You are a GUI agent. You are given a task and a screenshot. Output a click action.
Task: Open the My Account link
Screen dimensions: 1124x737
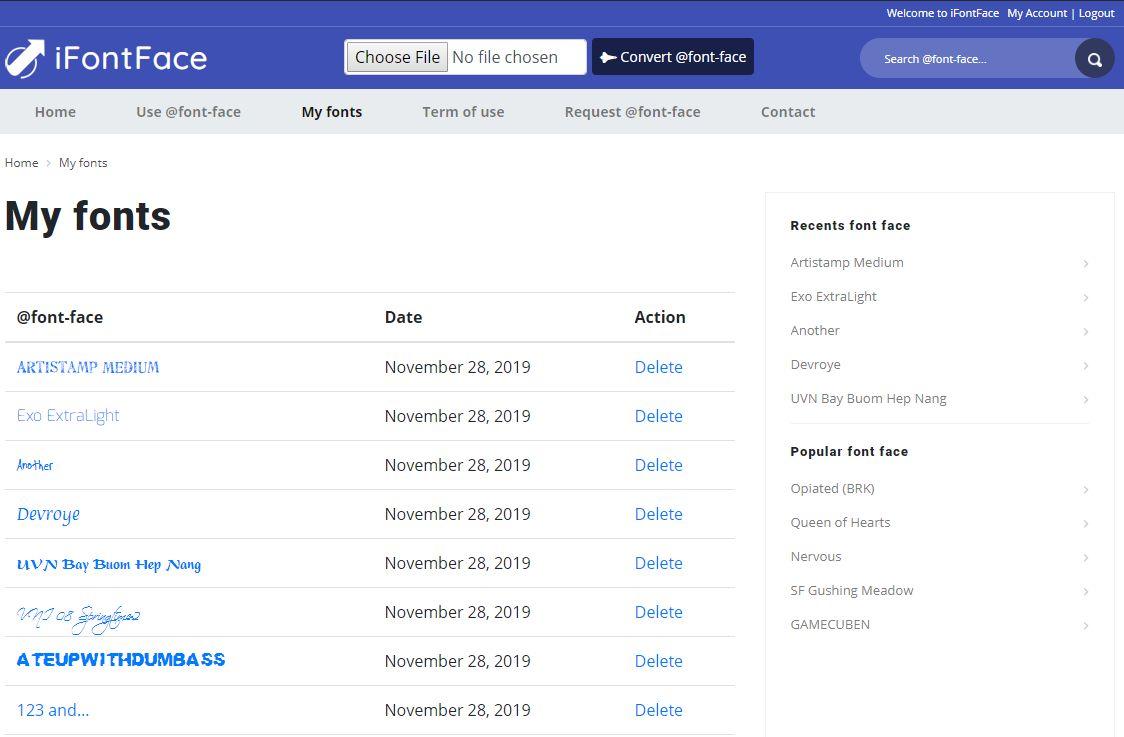1037,13
